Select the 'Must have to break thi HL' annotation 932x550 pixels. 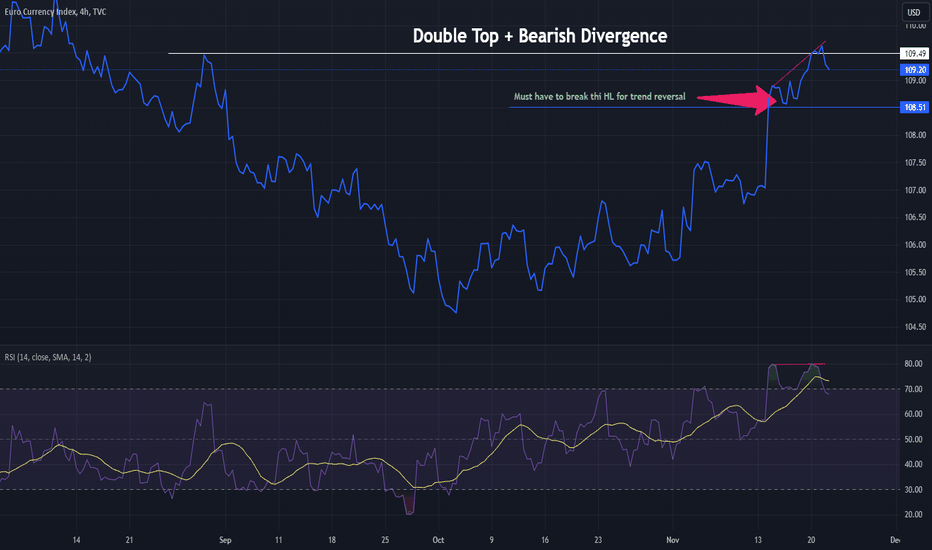click(x=599, y=96)
